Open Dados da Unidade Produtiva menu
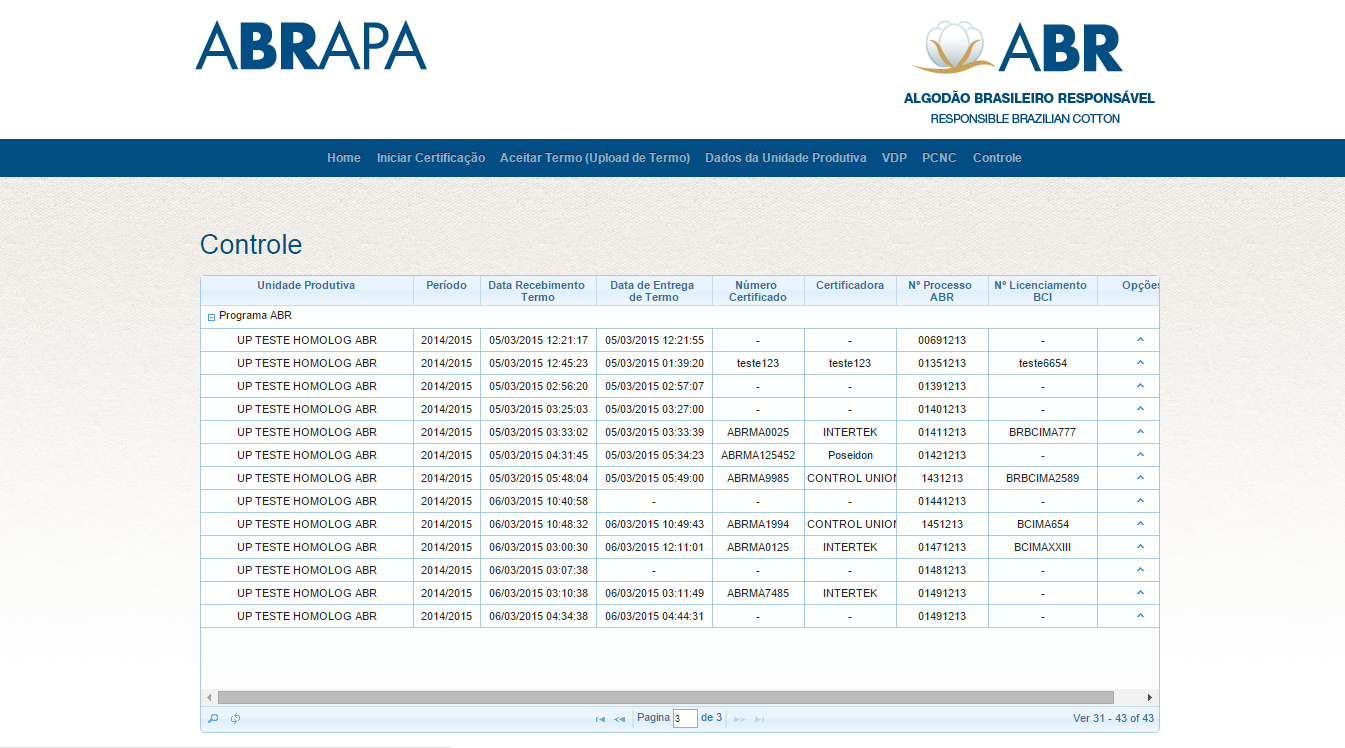Image resolution: width=1345 pixels, height=748 pixels. [786, 158]
